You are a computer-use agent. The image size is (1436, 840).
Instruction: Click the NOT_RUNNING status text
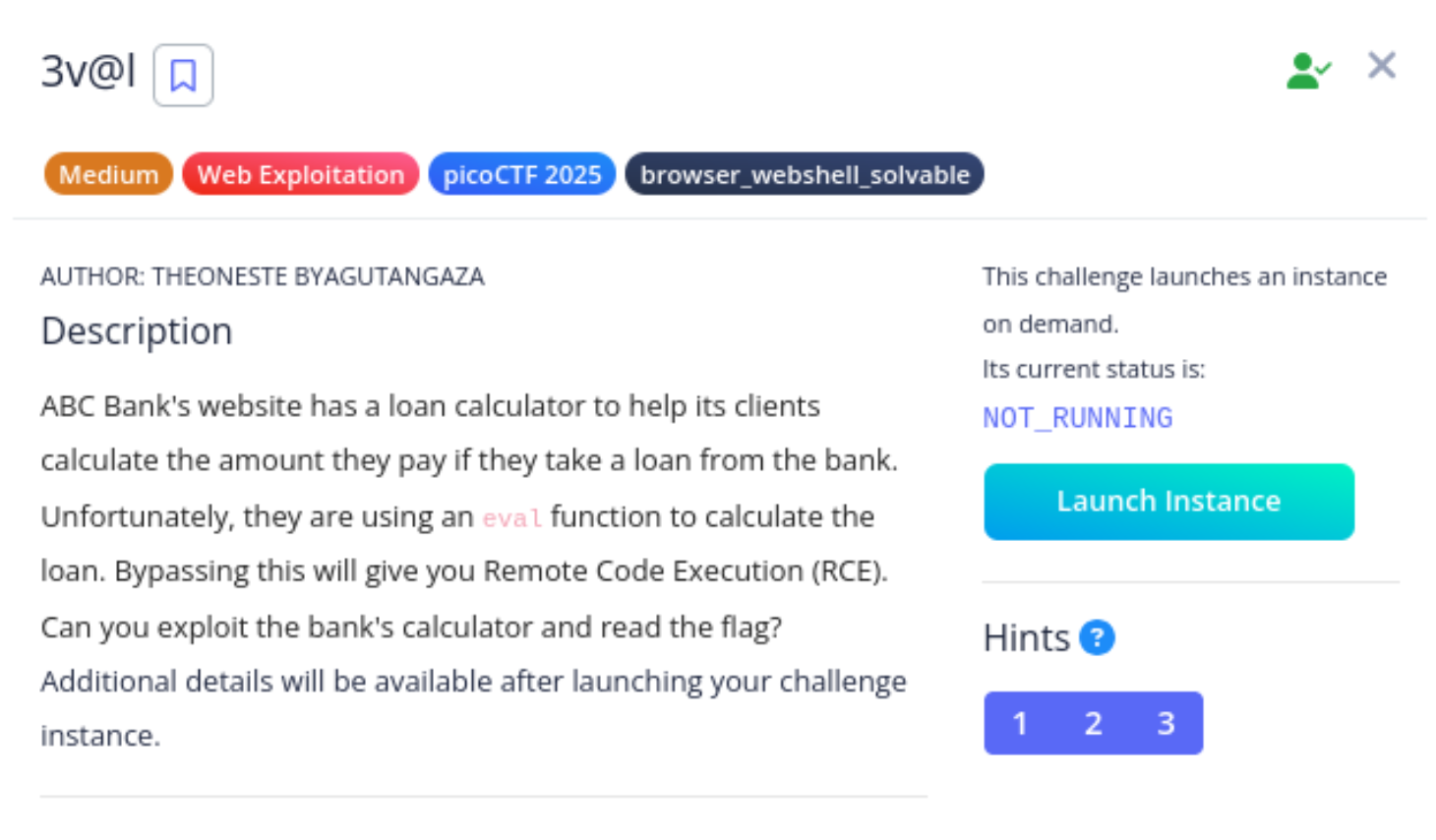tap(1078, 418)
